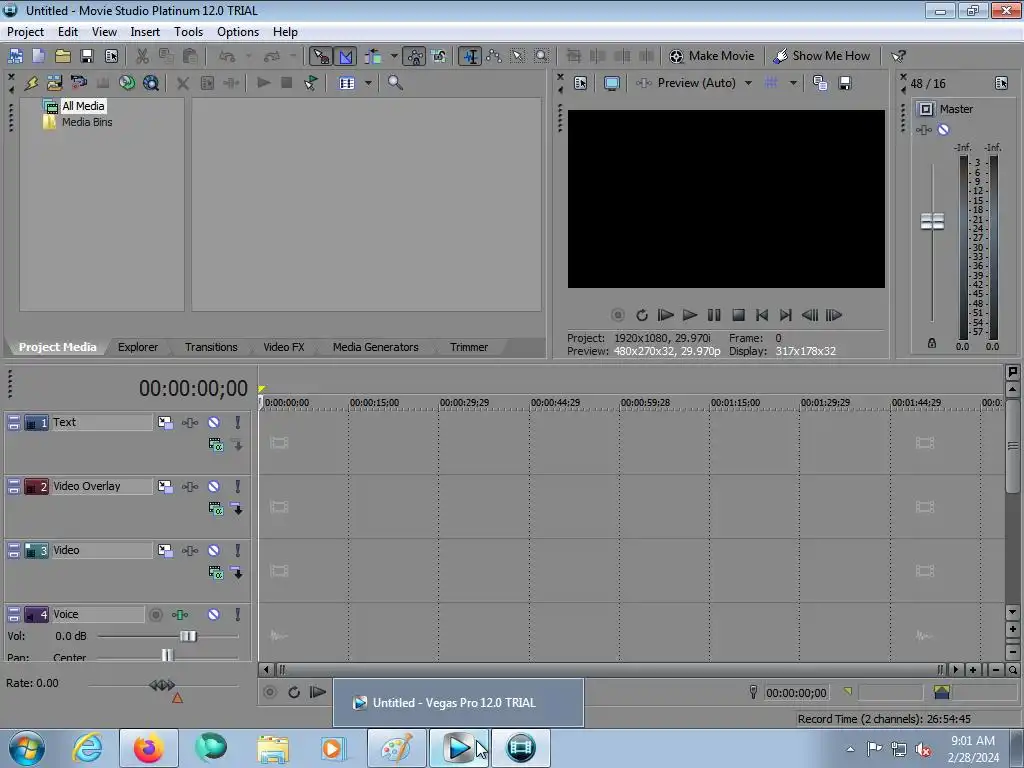This screenshot has width=1024, height=768.
Task: Open Video Preview on External Monitor icon
Action: (611, 83)
